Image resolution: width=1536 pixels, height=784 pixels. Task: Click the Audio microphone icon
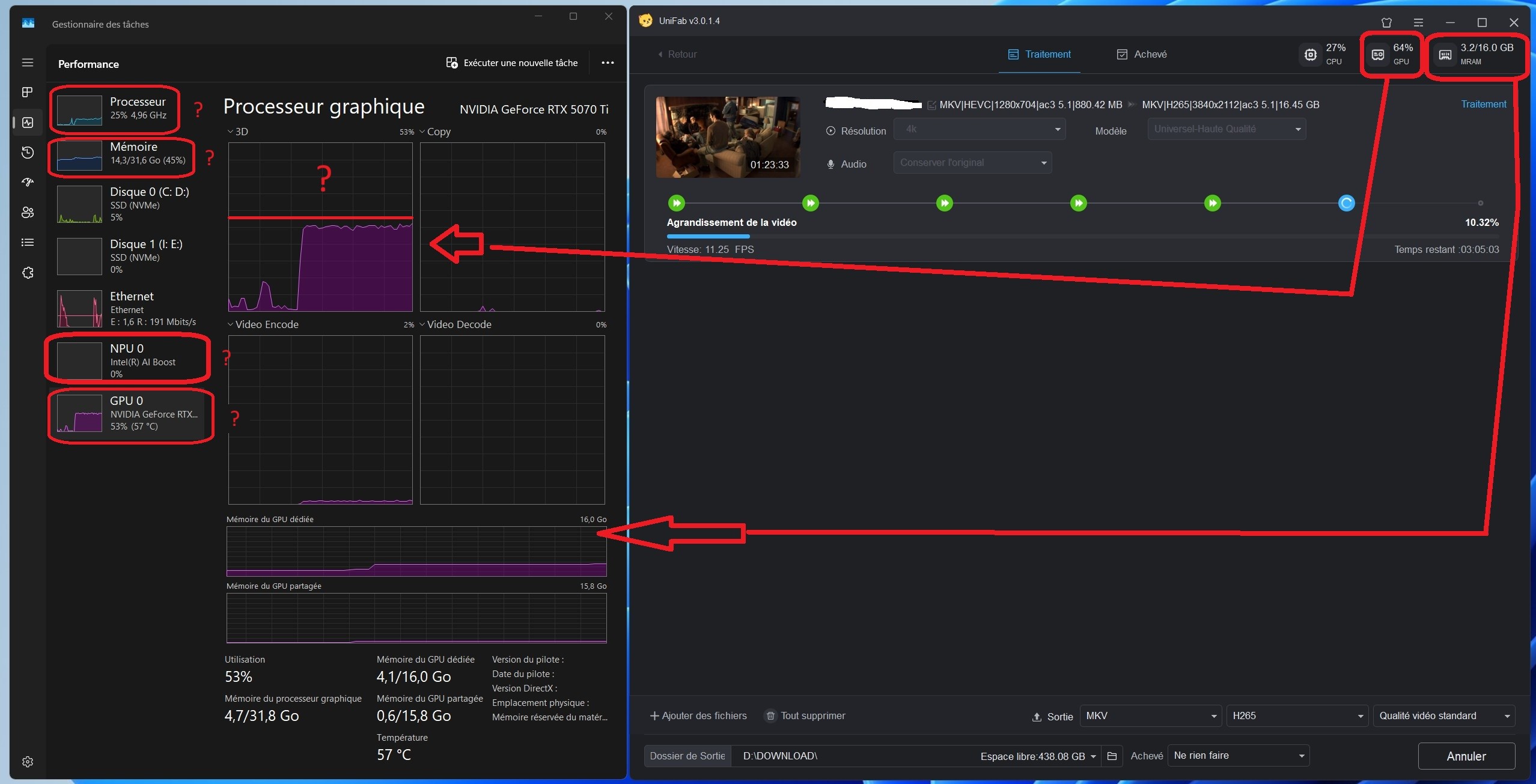click(x=830, y=164)
